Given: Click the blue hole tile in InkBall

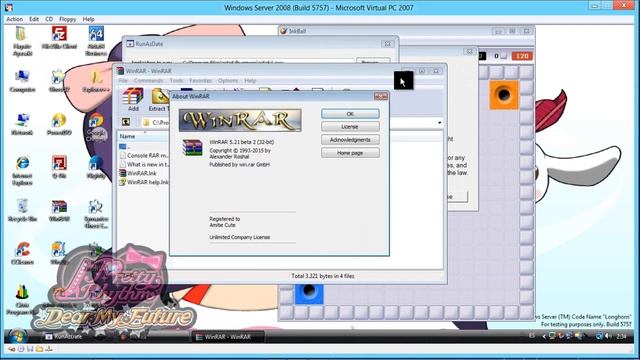Looking at the screenshot, I should click(x=309, y=293).
